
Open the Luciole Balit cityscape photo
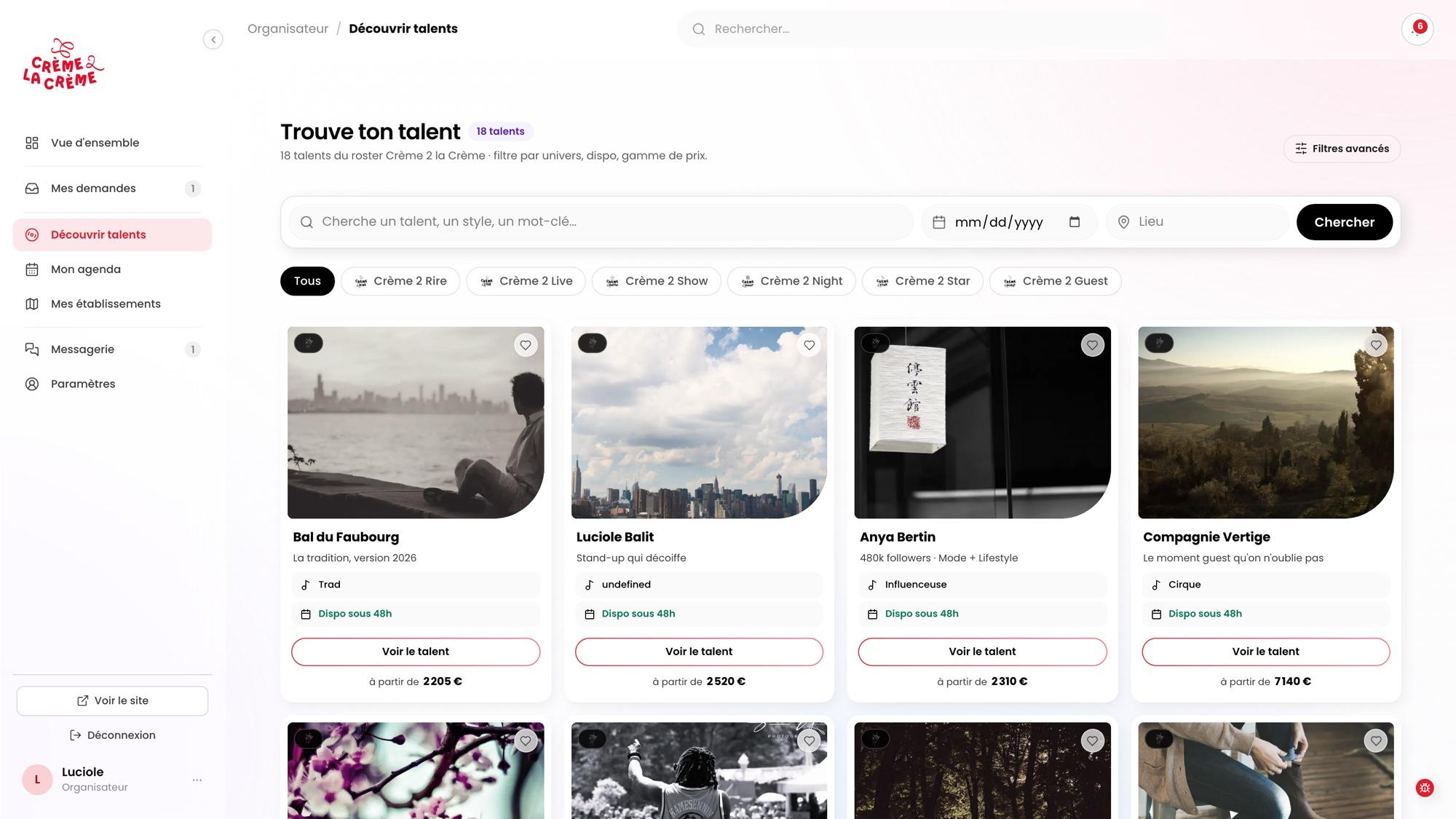point(699,422)
